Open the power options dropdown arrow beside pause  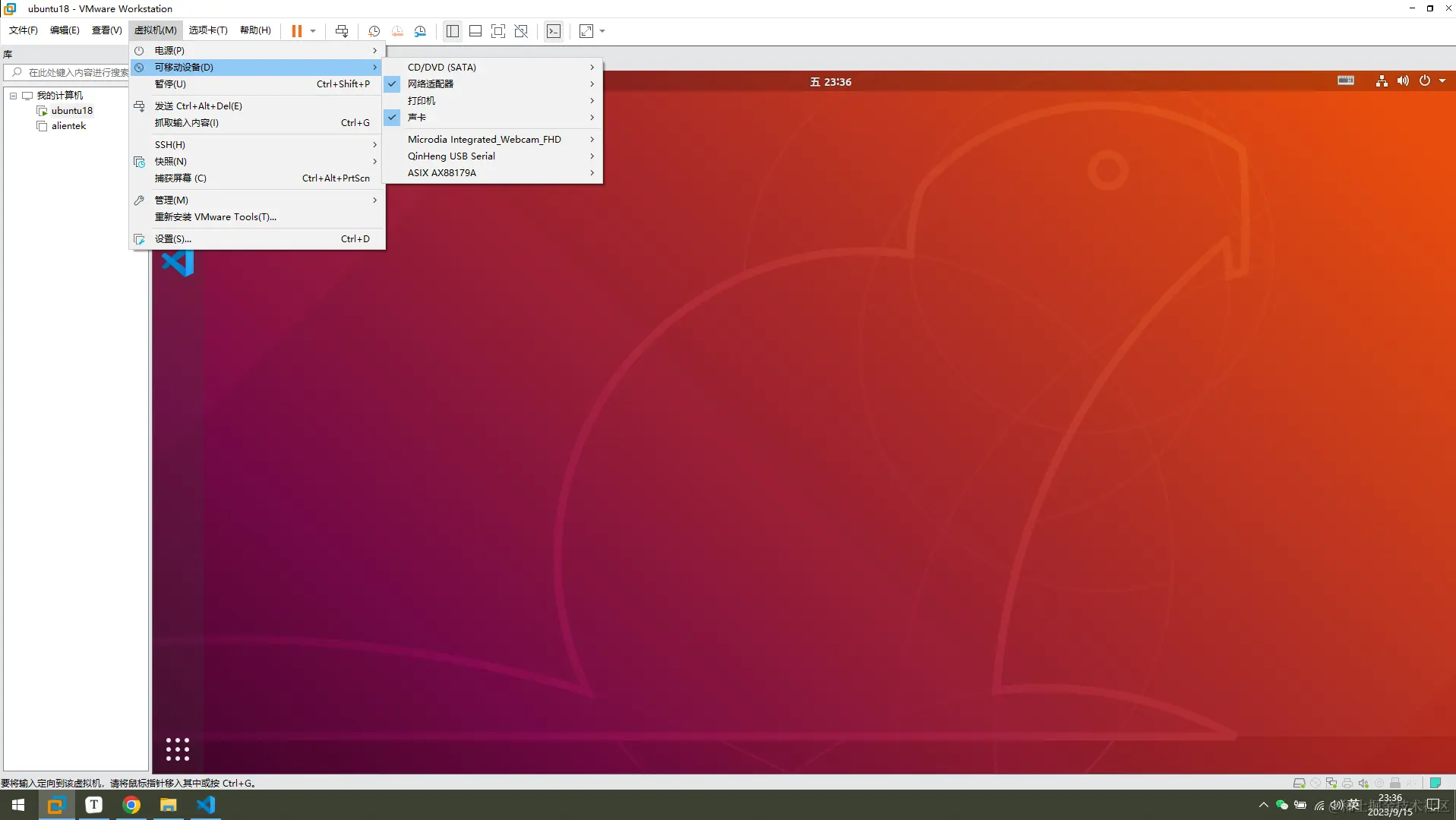click(313, 31)
